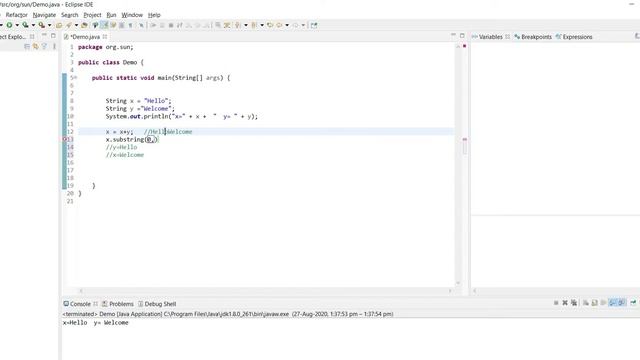Click the Resume debug icon
Screen dimensions: 640x360
point(153,25)
